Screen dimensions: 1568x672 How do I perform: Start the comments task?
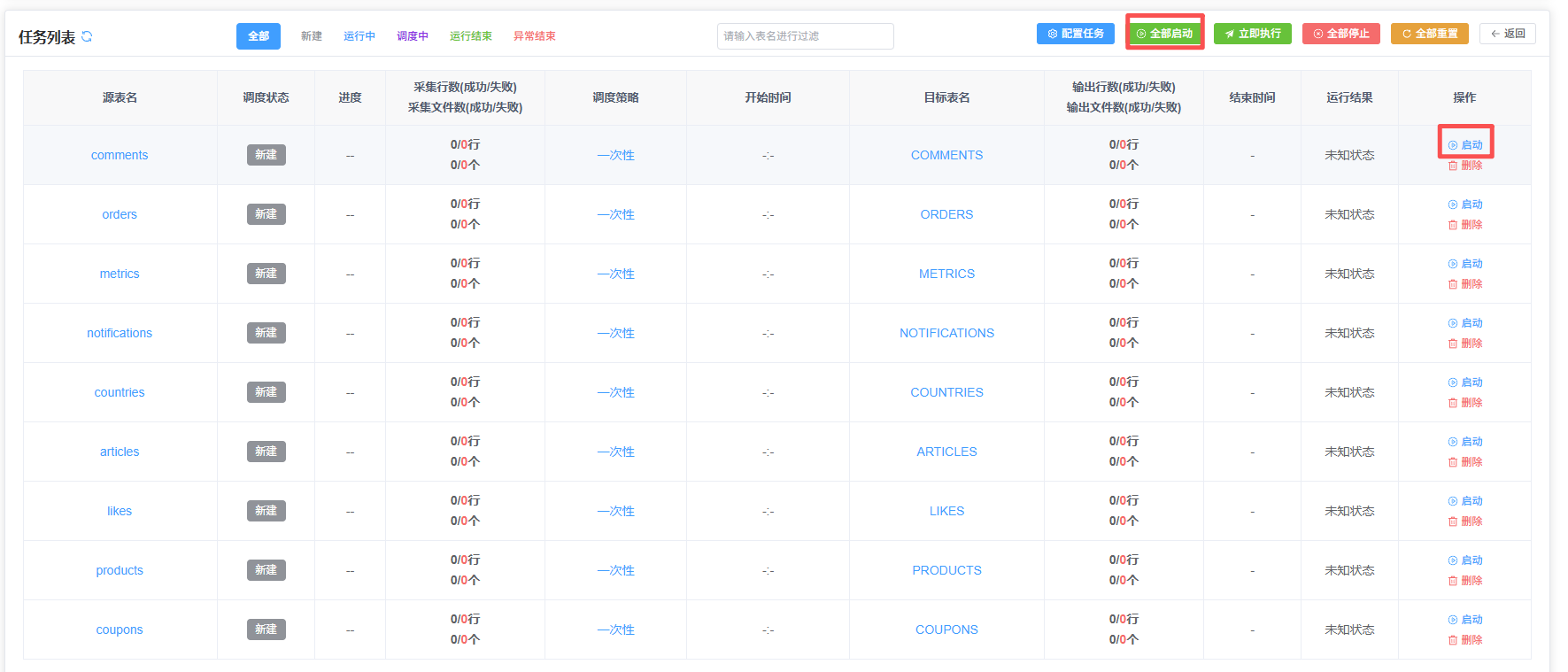[x=1465, y=145]
